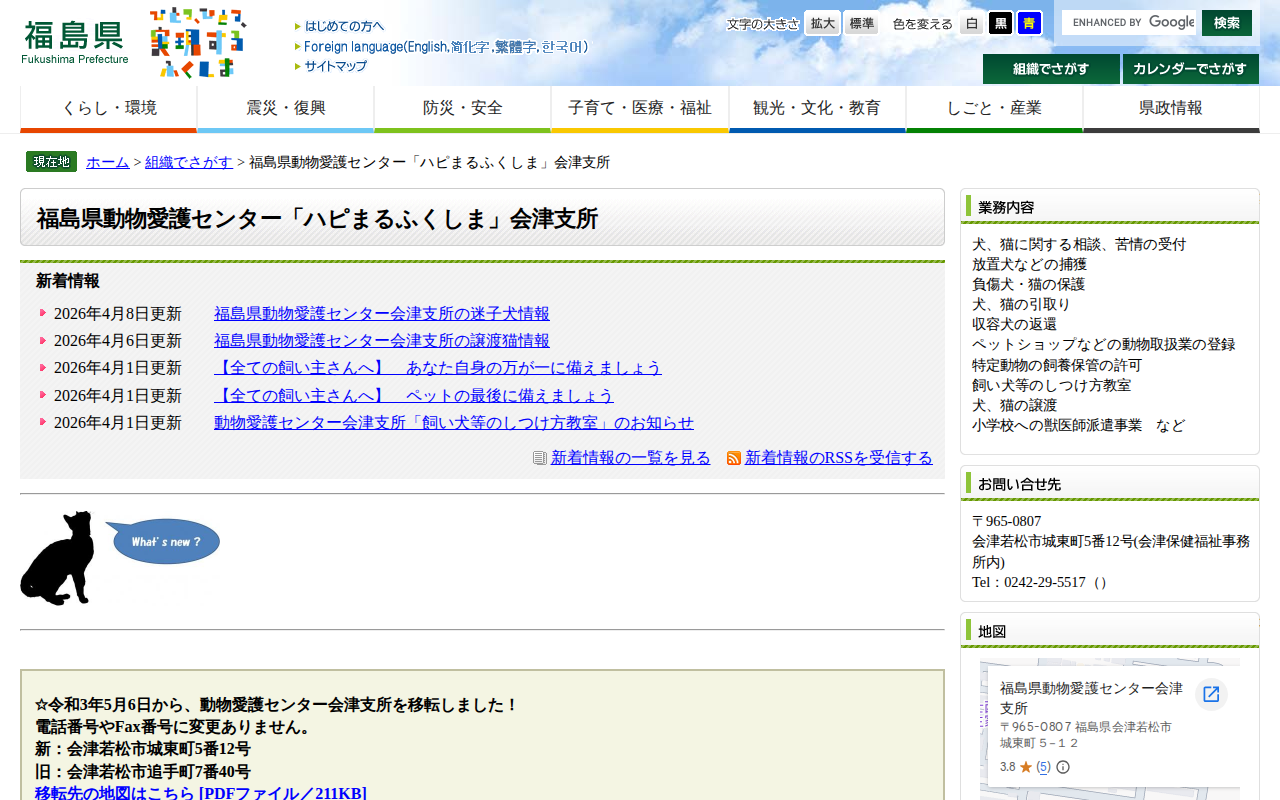Image resolution: width=1280 pixels, height=800 pixels.
Task: Click カレンダーでさがす button
Action: [x=1191, y=69]
